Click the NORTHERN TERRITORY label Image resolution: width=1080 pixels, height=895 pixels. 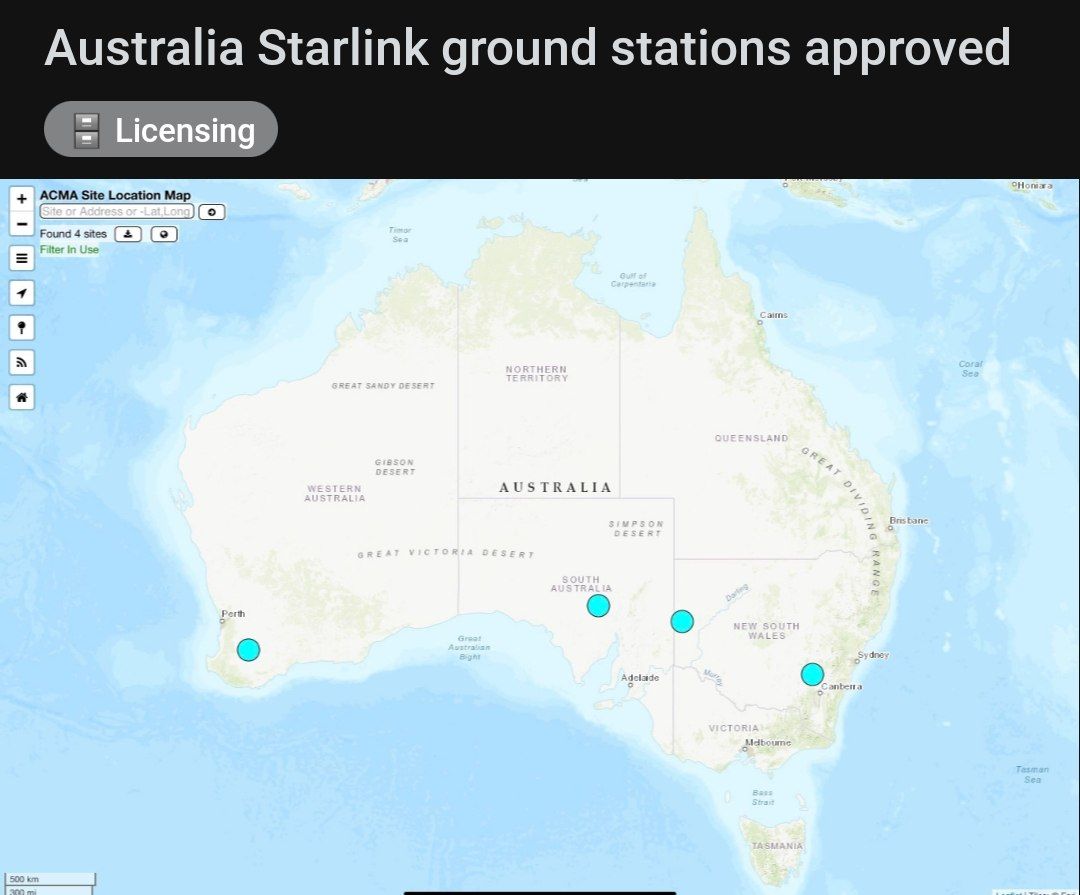pyautogui.click(x=537, y=374)
